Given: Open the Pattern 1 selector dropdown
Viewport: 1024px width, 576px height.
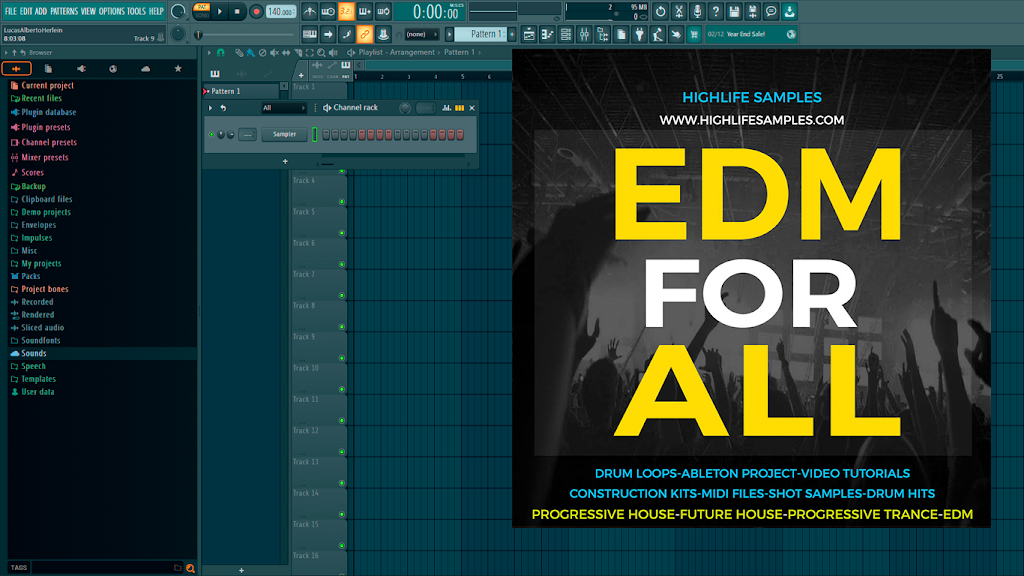Looking at the screenshot, I should click(483, 34).
